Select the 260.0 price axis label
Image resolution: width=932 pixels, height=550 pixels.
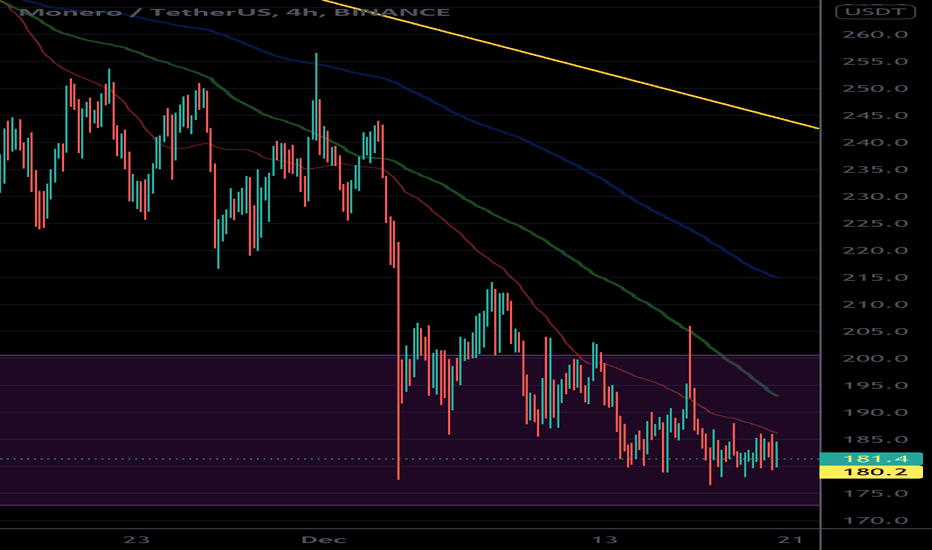point(875,34)
